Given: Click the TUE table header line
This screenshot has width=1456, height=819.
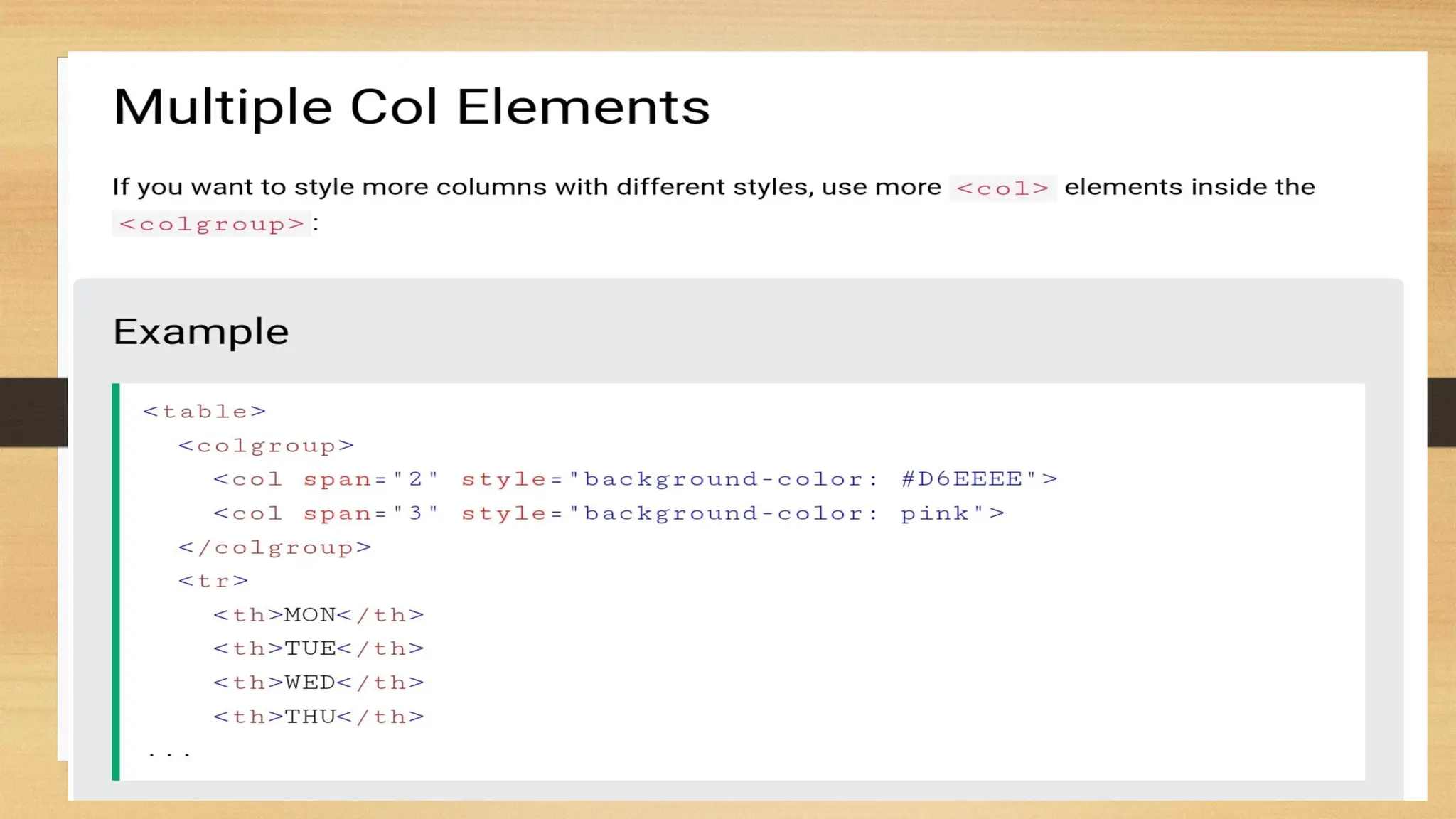Looking at the screenshot, I should (x=318, y=649).
